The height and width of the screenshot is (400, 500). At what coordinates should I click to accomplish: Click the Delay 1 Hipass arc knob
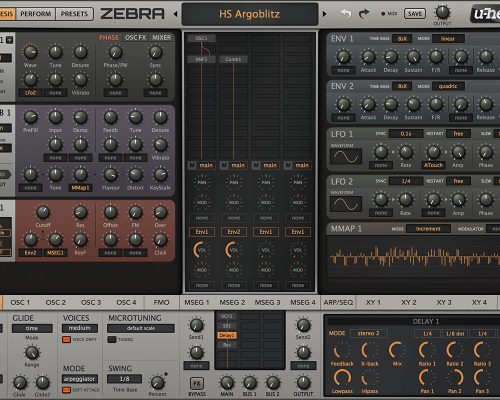click(369, 379)
